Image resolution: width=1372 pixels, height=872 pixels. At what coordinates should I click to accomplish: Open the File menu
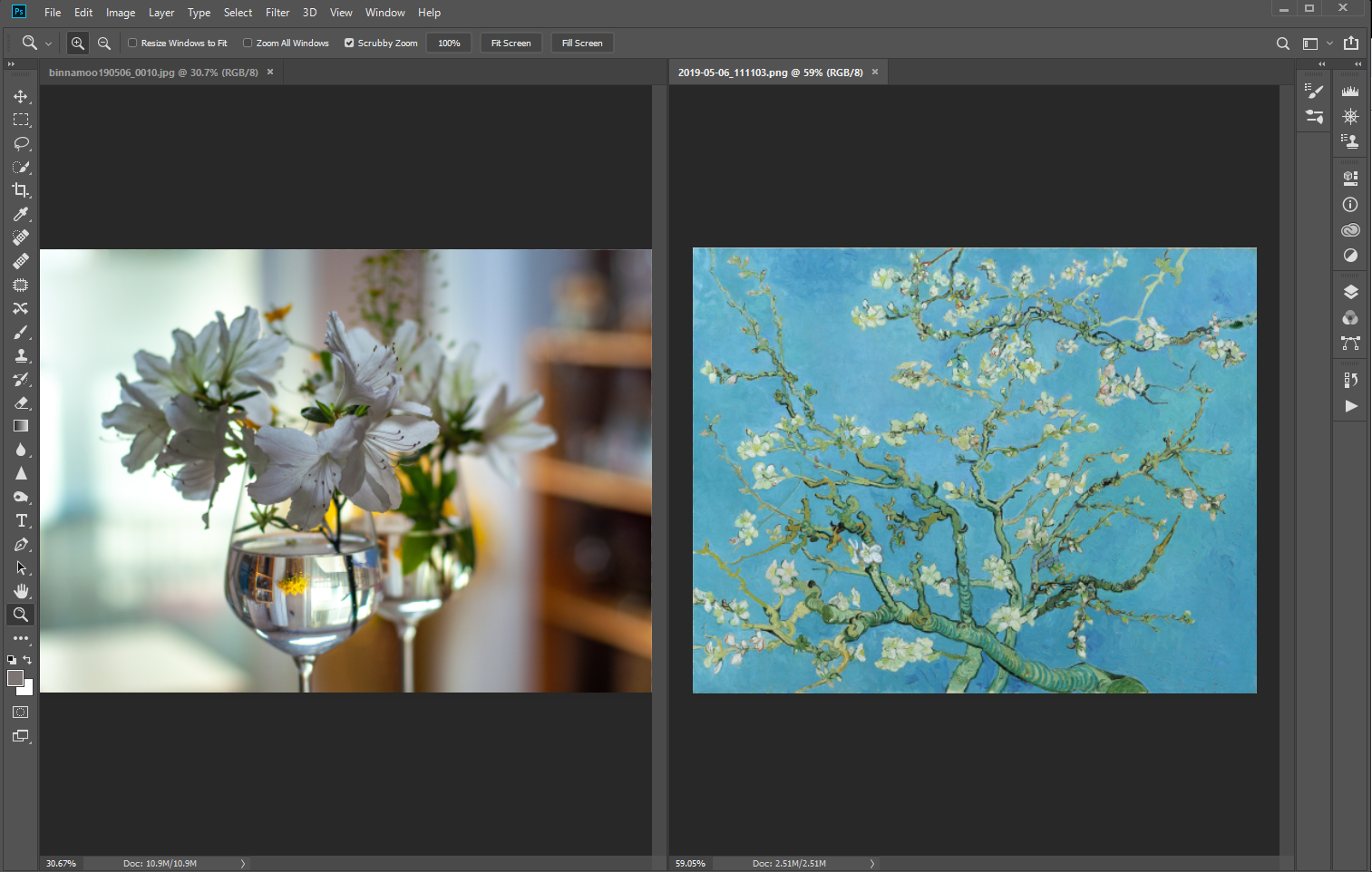(53, 13)
